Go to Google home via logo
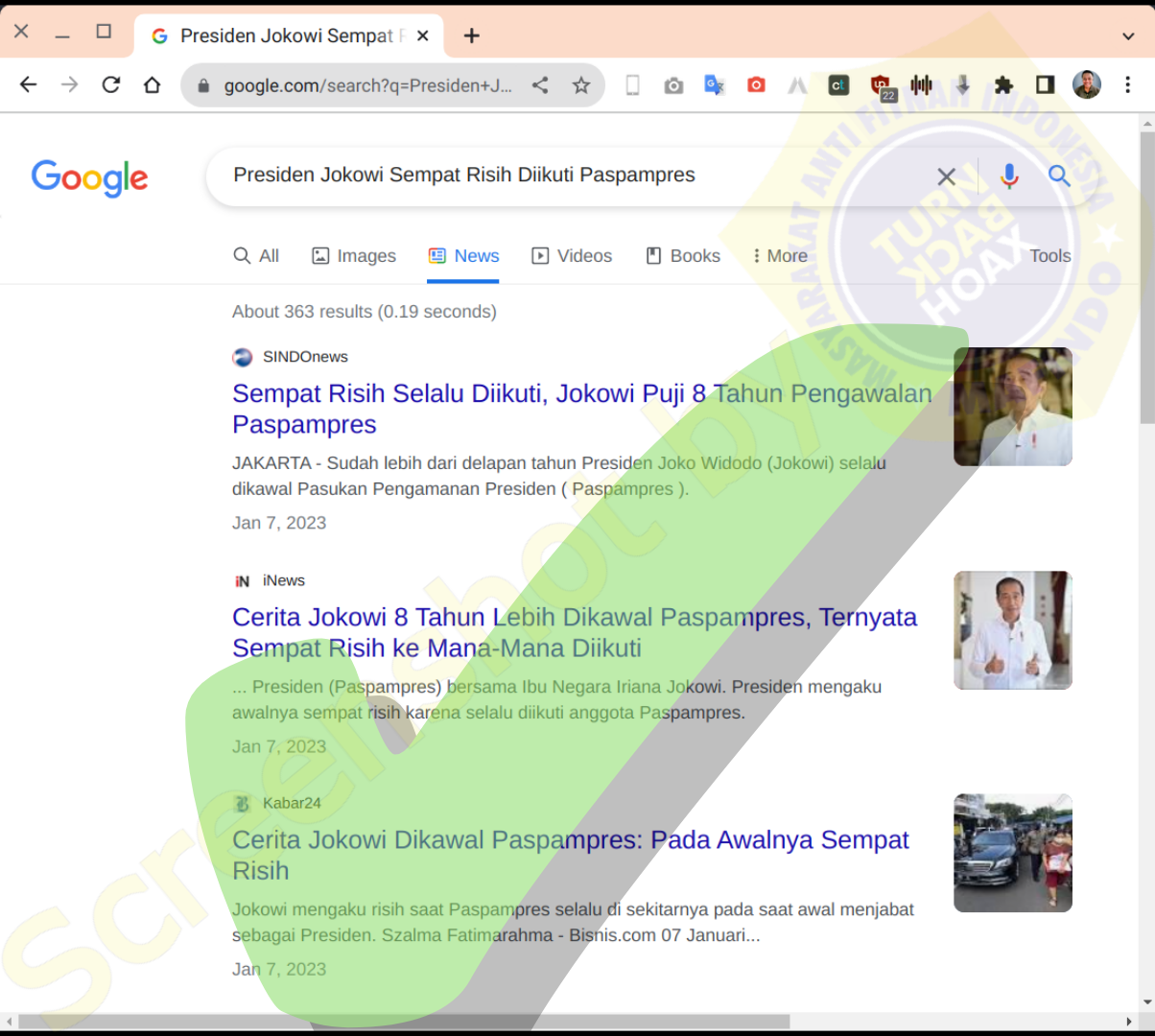Screen dimensions: 1155x1036 [x=89, y=178]
